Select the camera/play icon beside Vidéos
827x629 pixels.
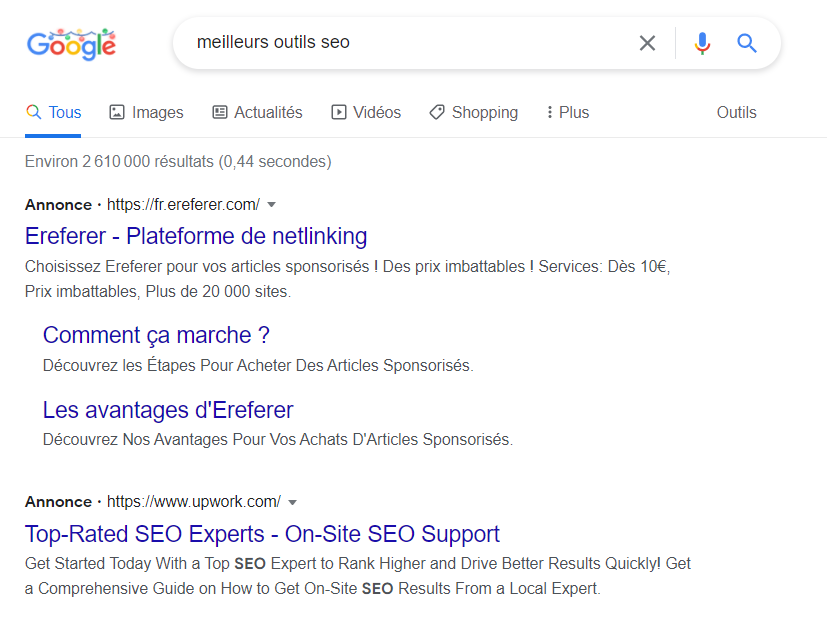click(x=337, y=112)
